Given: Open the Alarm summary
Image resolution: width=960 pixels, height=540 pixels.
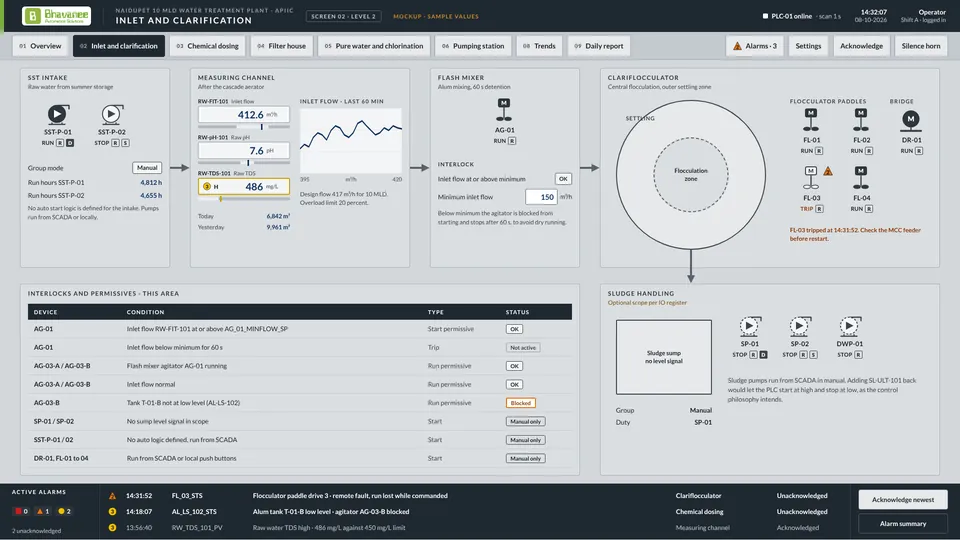Looking at the screenshot, I should coord(902,523).
